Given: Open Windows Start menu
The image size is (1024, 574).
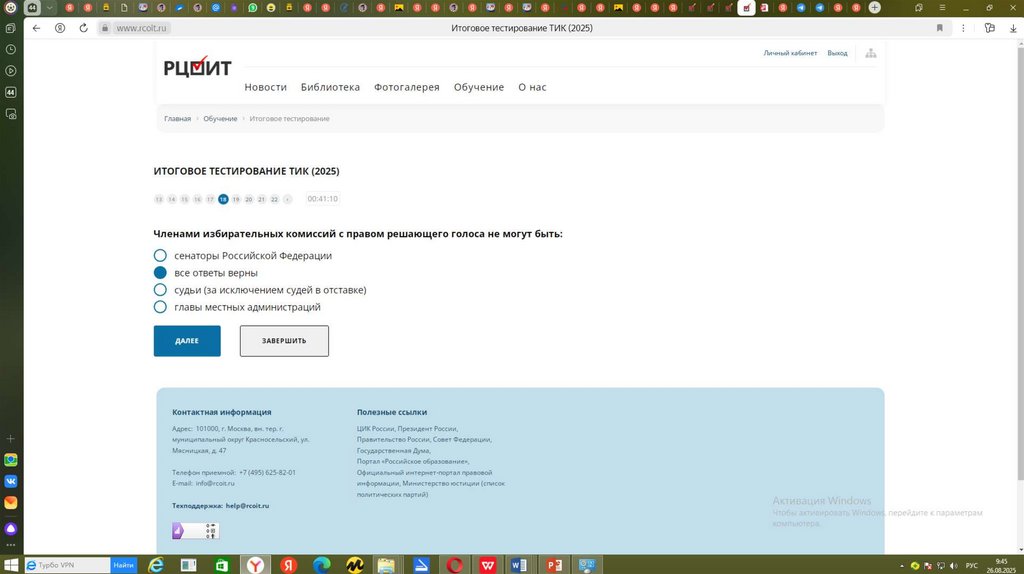Looking at the screenshot, I should point(10,565).
